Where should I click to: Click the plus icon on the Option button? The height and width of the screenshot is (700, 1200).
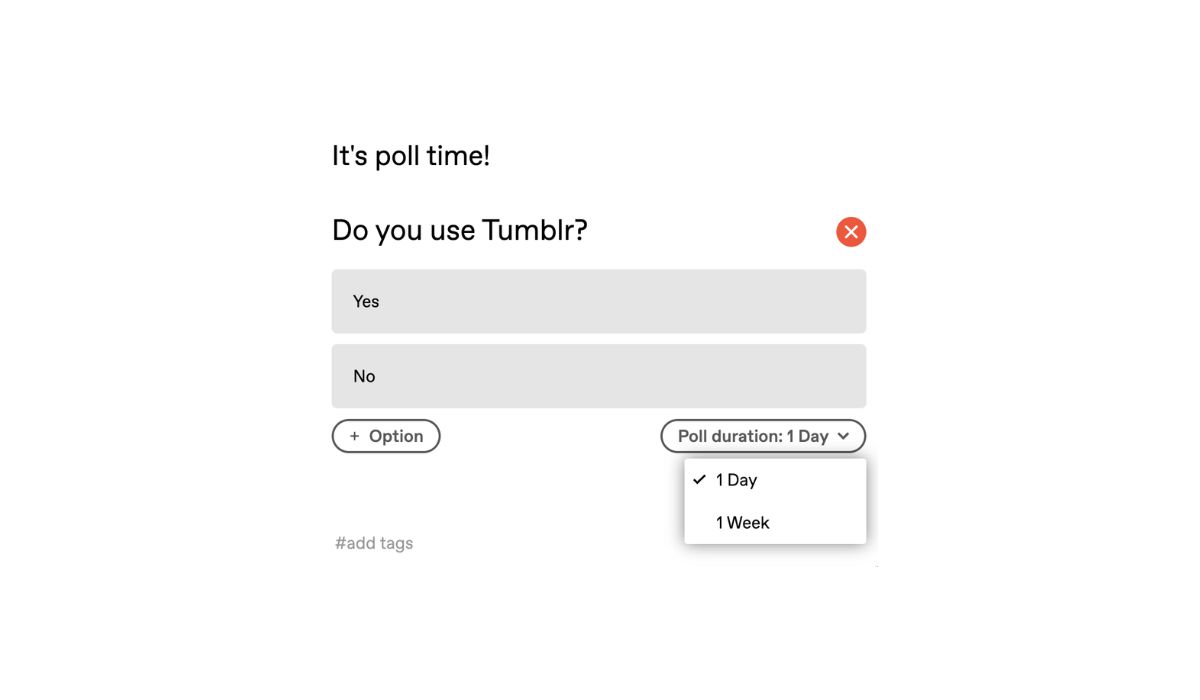click(354, 436)
